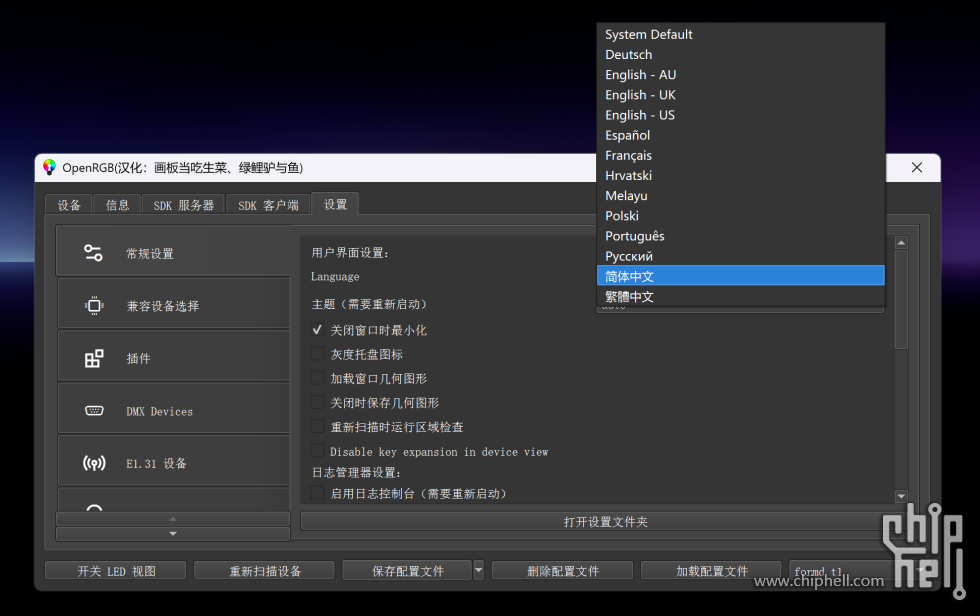Click settings sidebar scroll up arrow
This screenshot has width=980, height=616.
pyautogui.click(x=173, y=519)
